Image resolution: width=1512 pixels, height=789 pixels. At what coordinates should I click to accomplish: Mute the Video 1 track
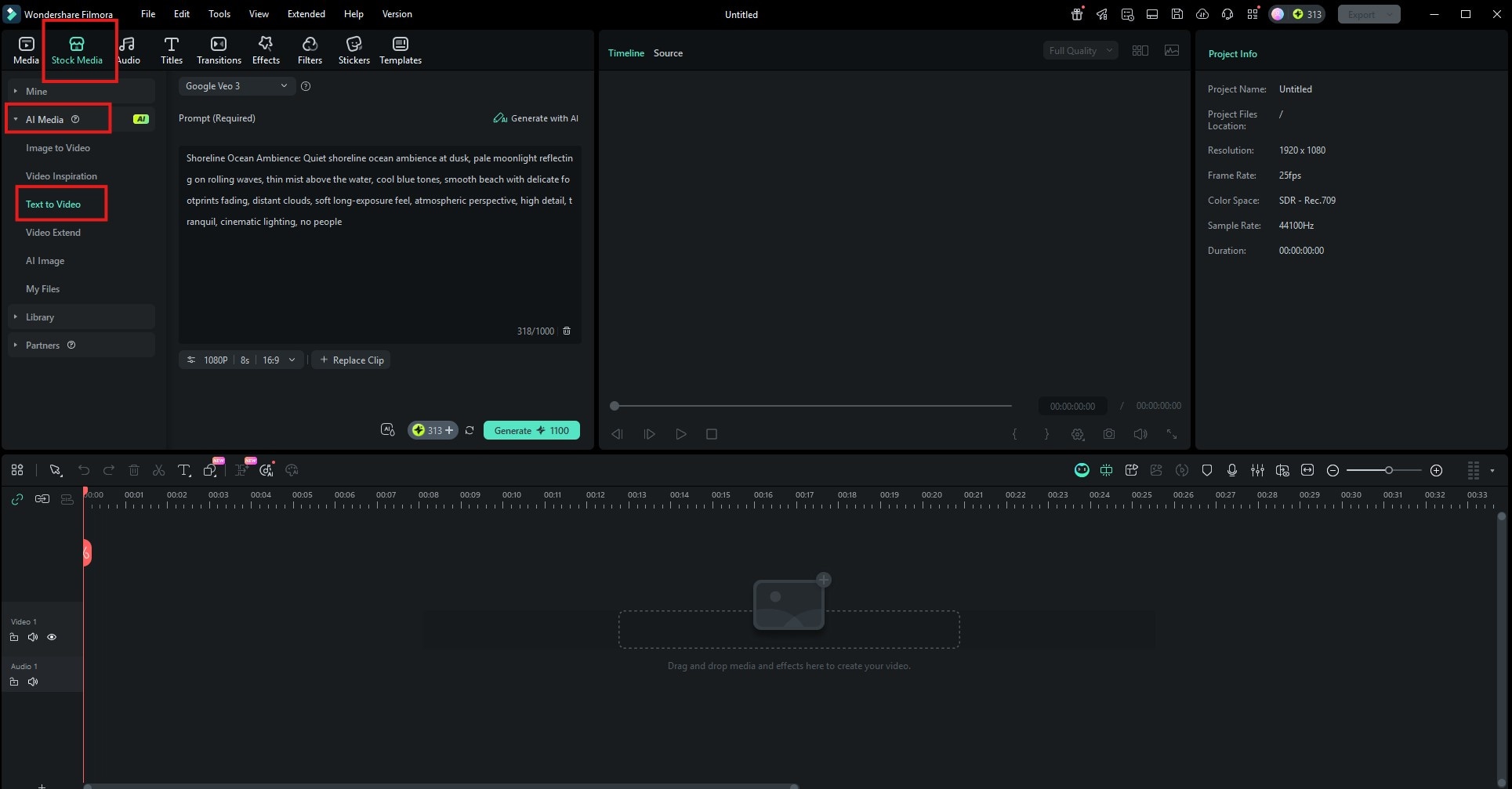point(33,637)
